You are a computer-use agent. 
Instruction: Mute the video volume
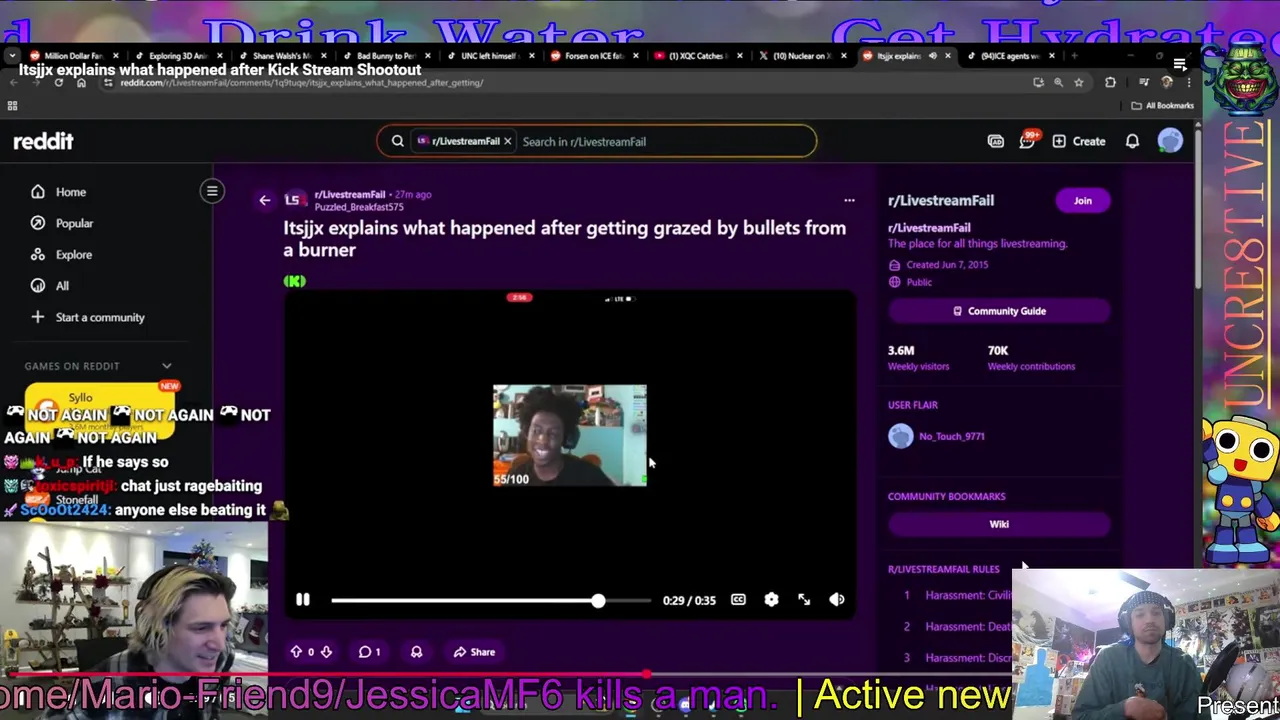pos(837,600)
